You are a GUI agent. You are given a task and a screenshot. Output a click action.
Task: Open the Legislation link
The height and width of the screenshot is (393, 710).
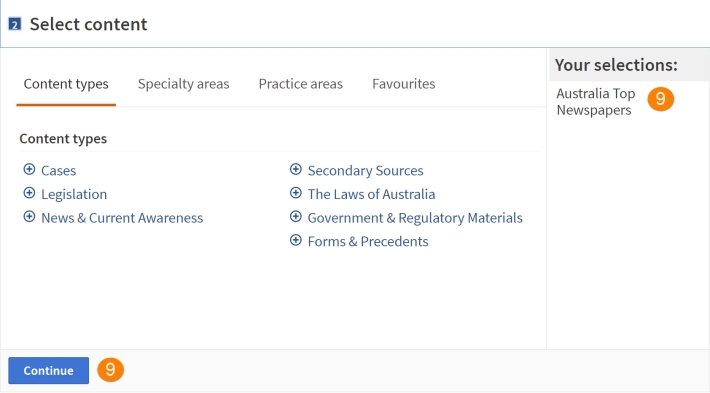(74, 194)
